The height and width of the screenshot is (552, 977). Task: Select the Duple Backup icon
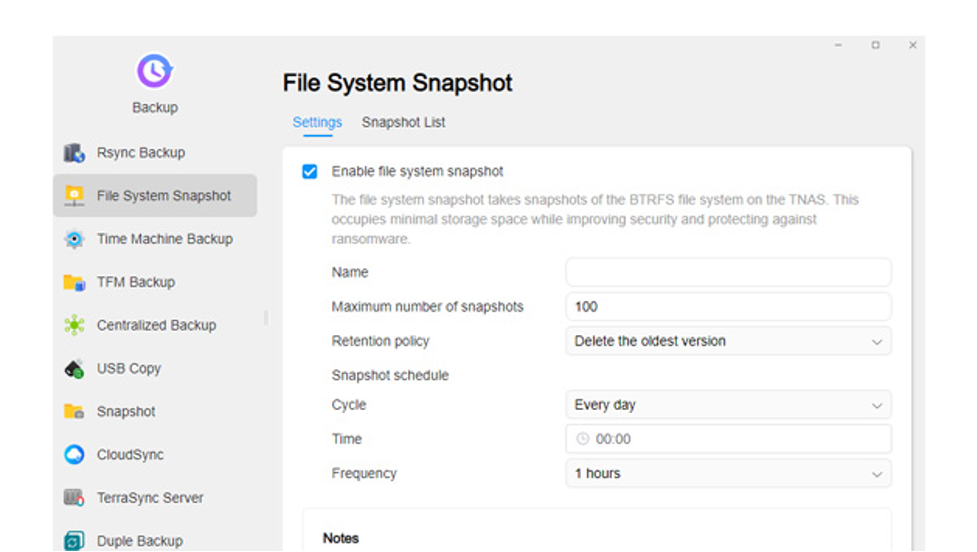74,541
